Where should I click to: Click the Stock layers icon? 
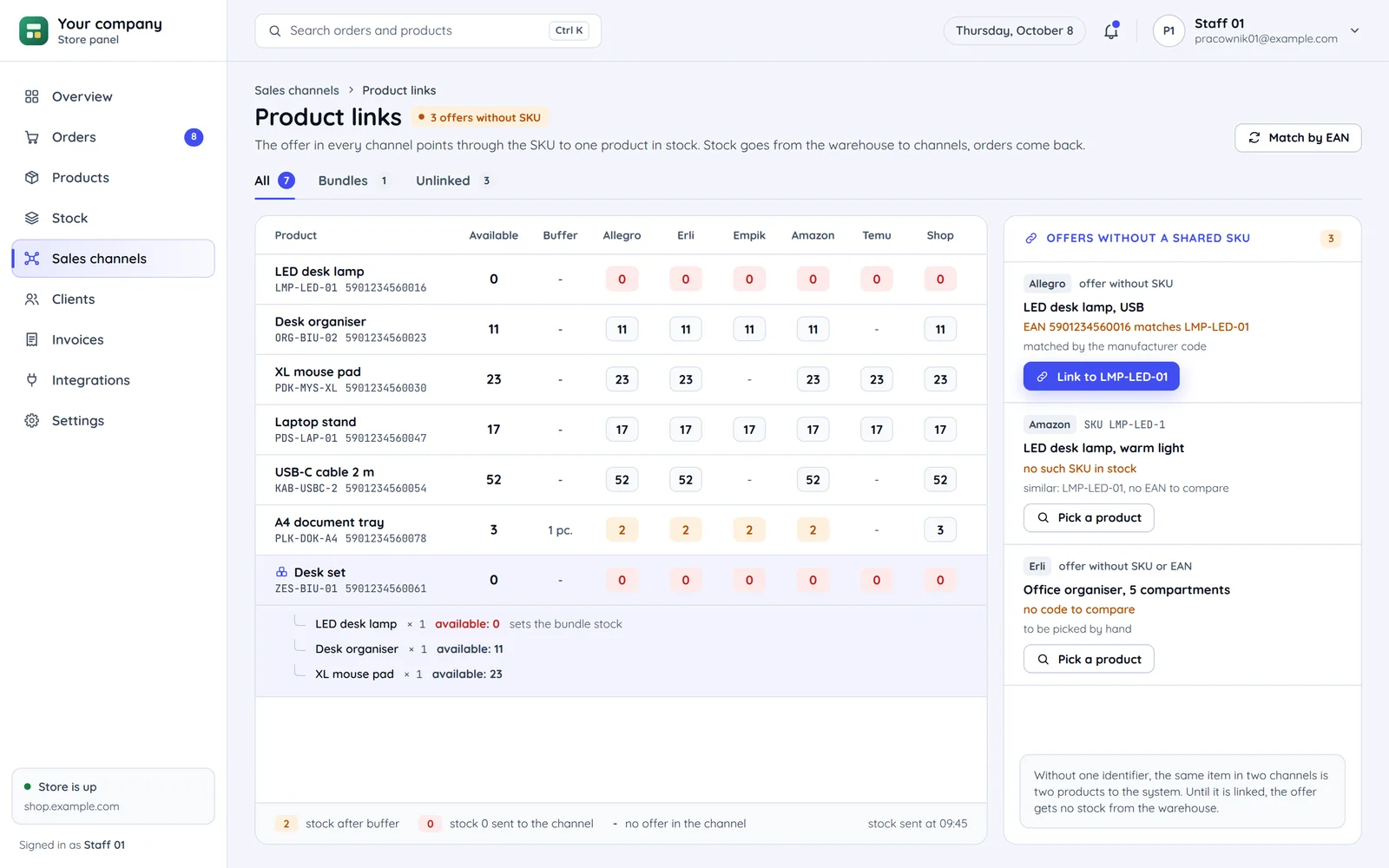pyautogui.click(x=32, y=218)
